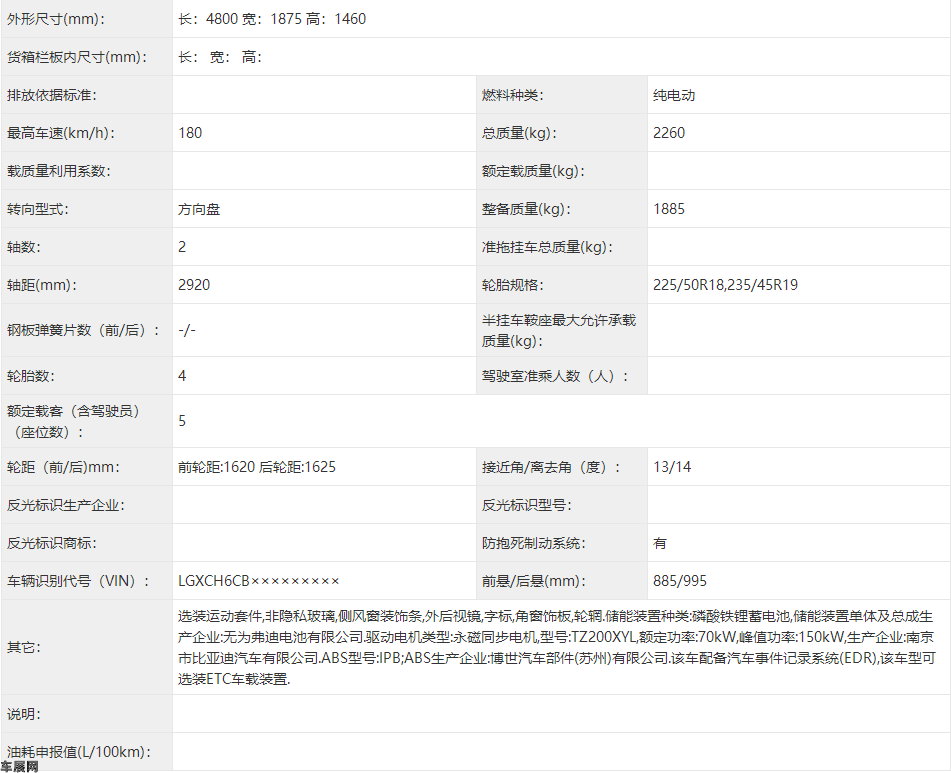Click the track width text 前轮距:1620 后轮距:1625
This screenshot has height=773, width=951.
(x=257, y=467)
